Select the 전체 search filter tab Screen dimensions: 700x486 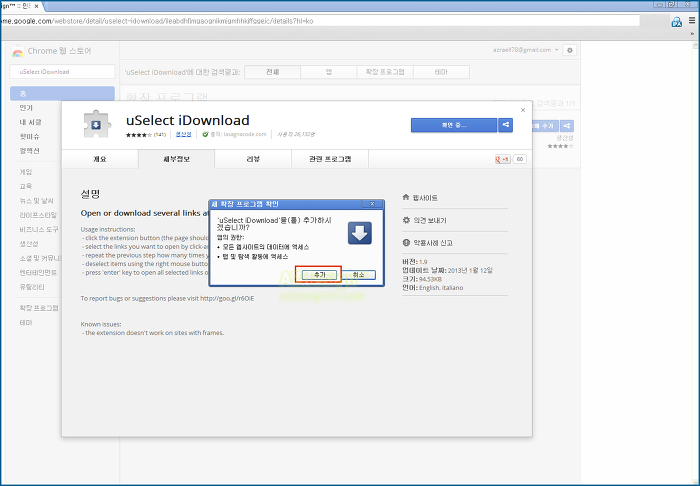pyautogui.click(x=272, y=72)
